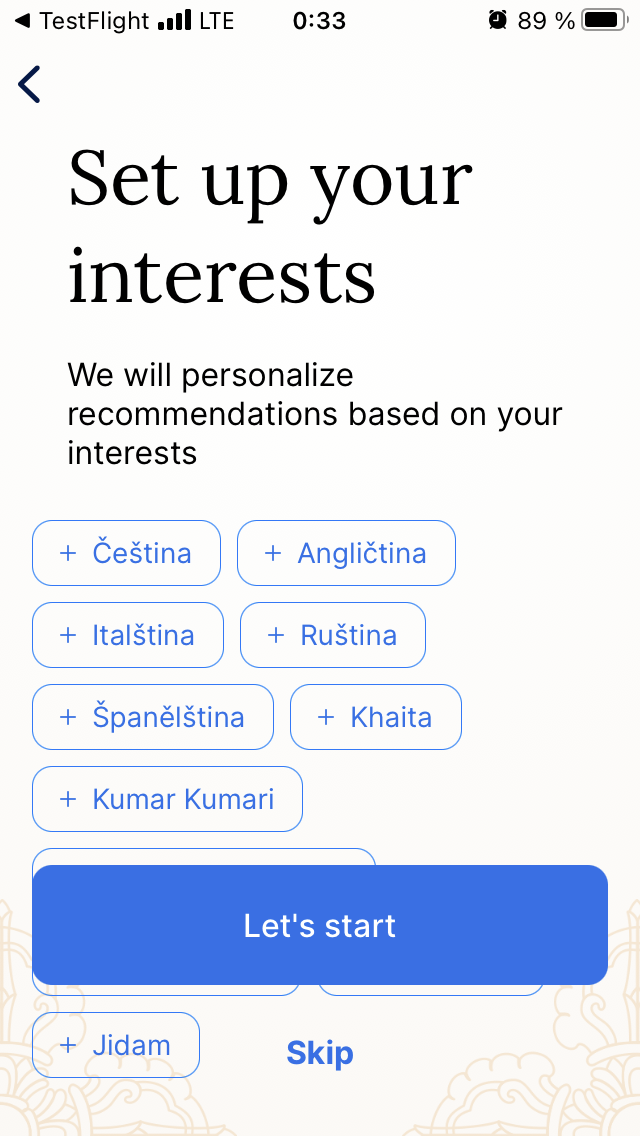
Task: Tap the battery indicator icon
Action: (602, 20)
